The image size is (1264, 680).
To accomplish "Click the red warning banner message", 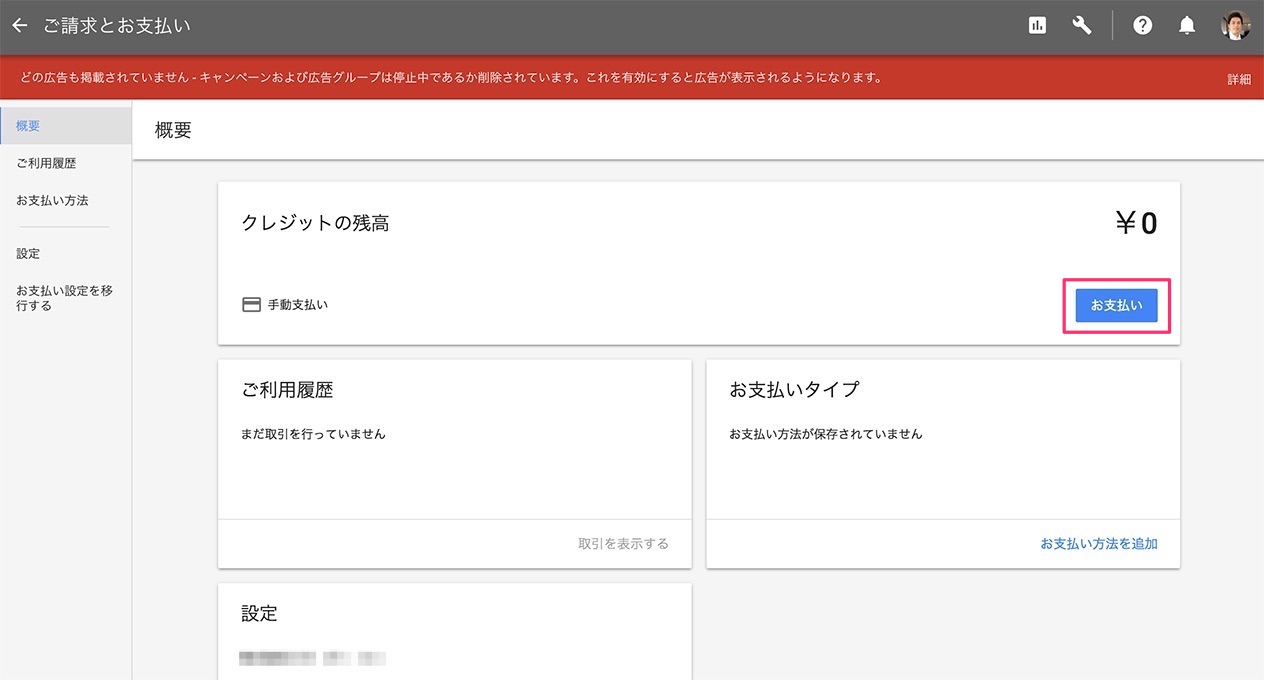I will point(451,78).
